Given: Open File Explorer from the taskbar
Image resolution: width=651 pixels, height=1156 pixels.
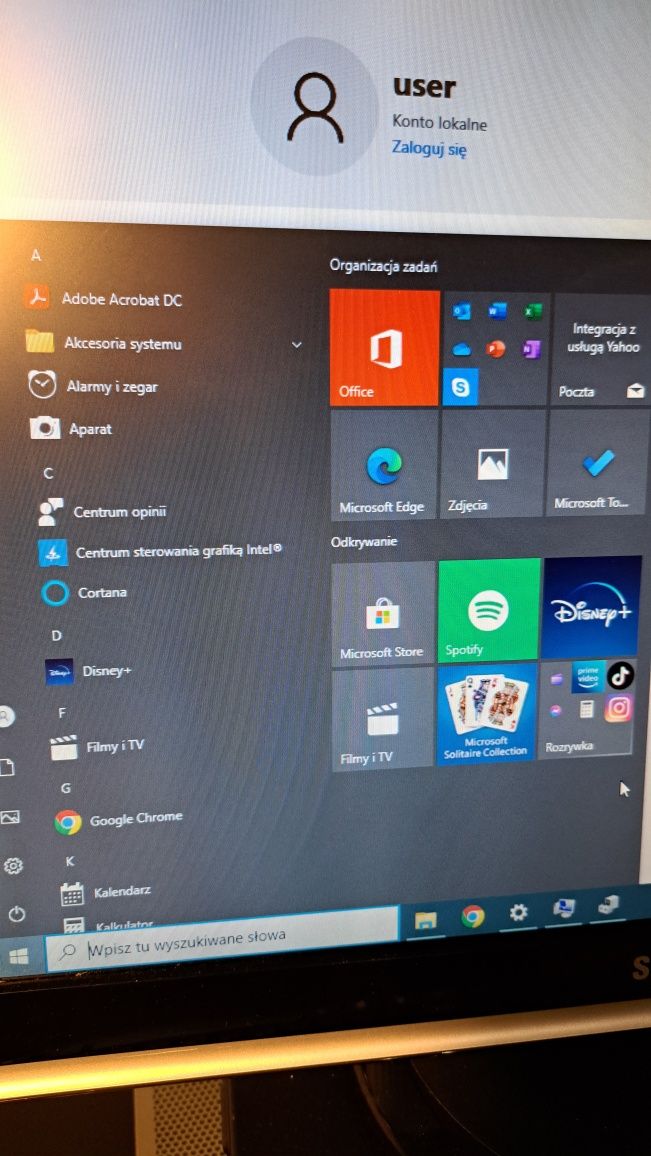Looking at the screenshot, I should point(425,919).
